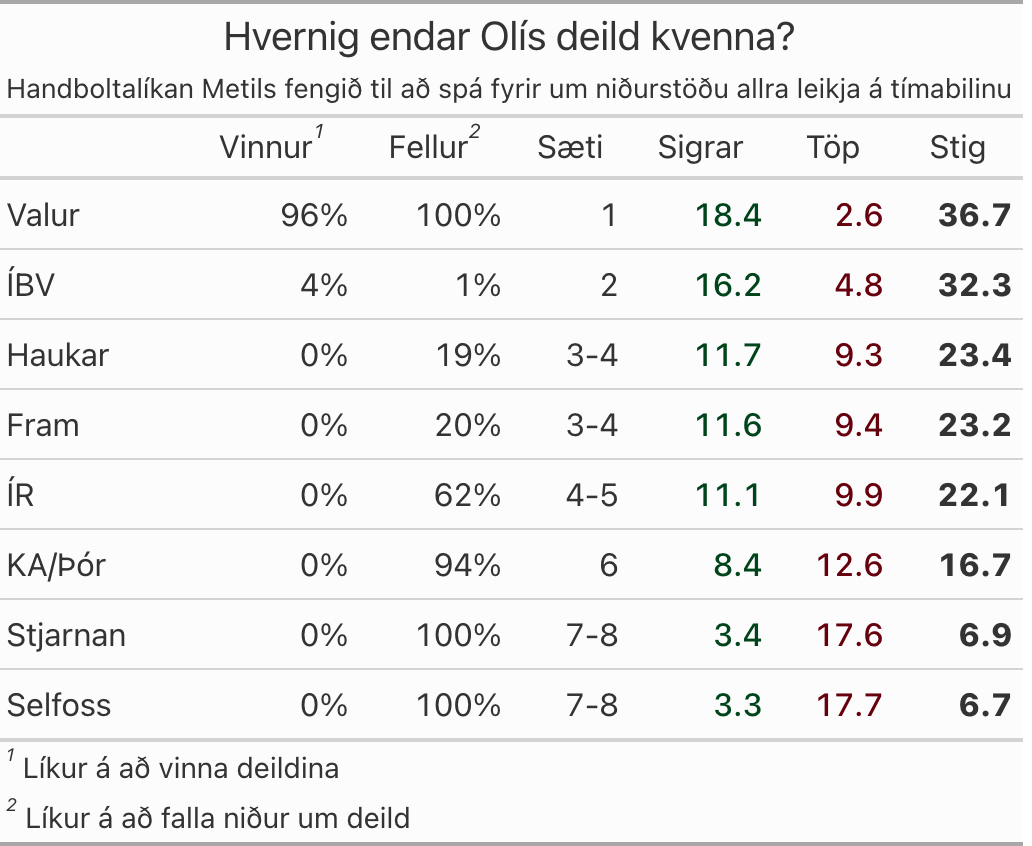Click the subtitle about Handboltalíkan Metils
1032x846 pixels.
point(510,90)
